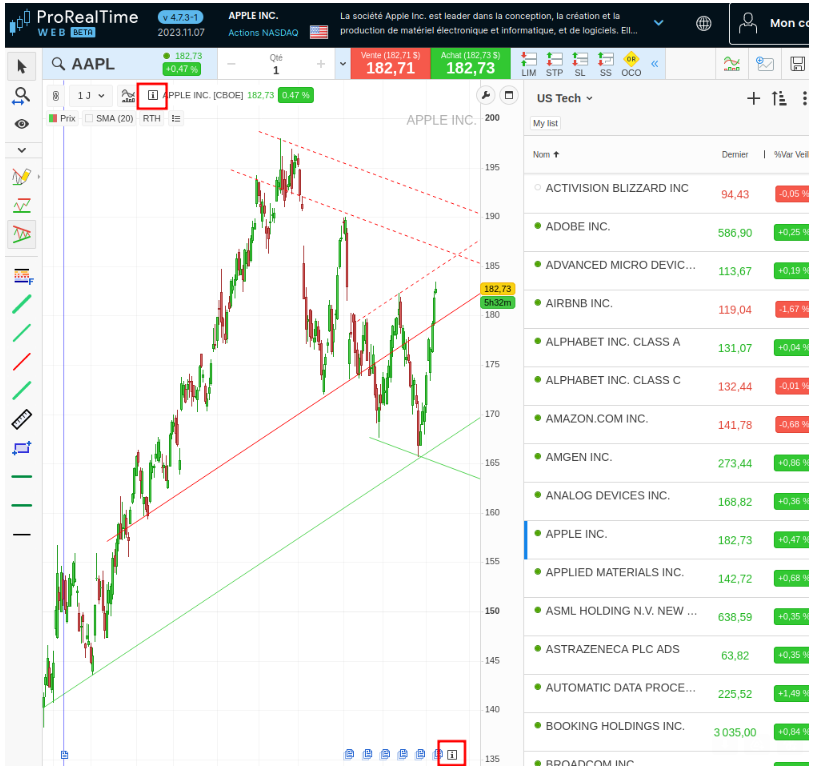Select the arrow cursor tool
Viewport: 838px width, 770px height.
21,67
